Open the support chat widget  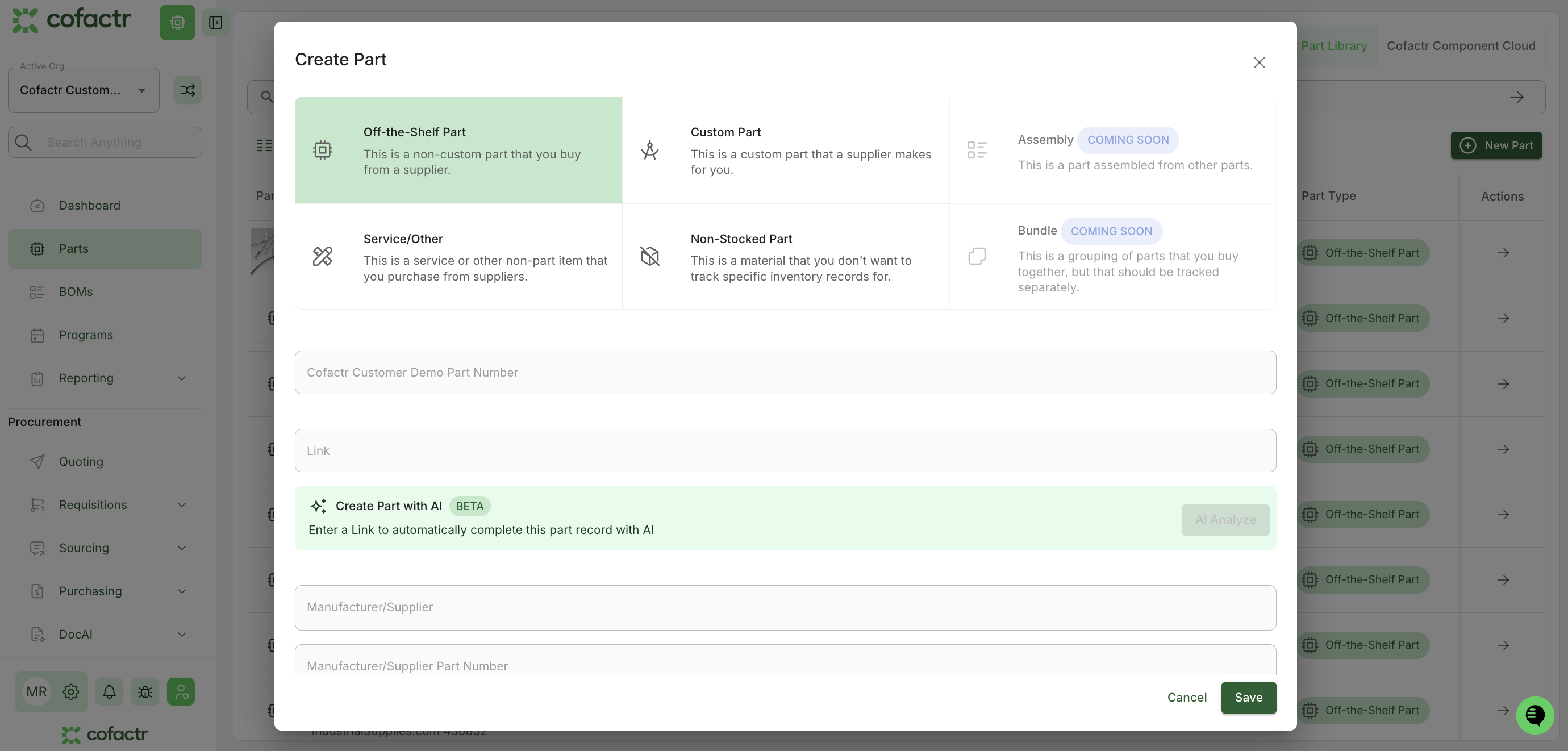pos(1534,716)
